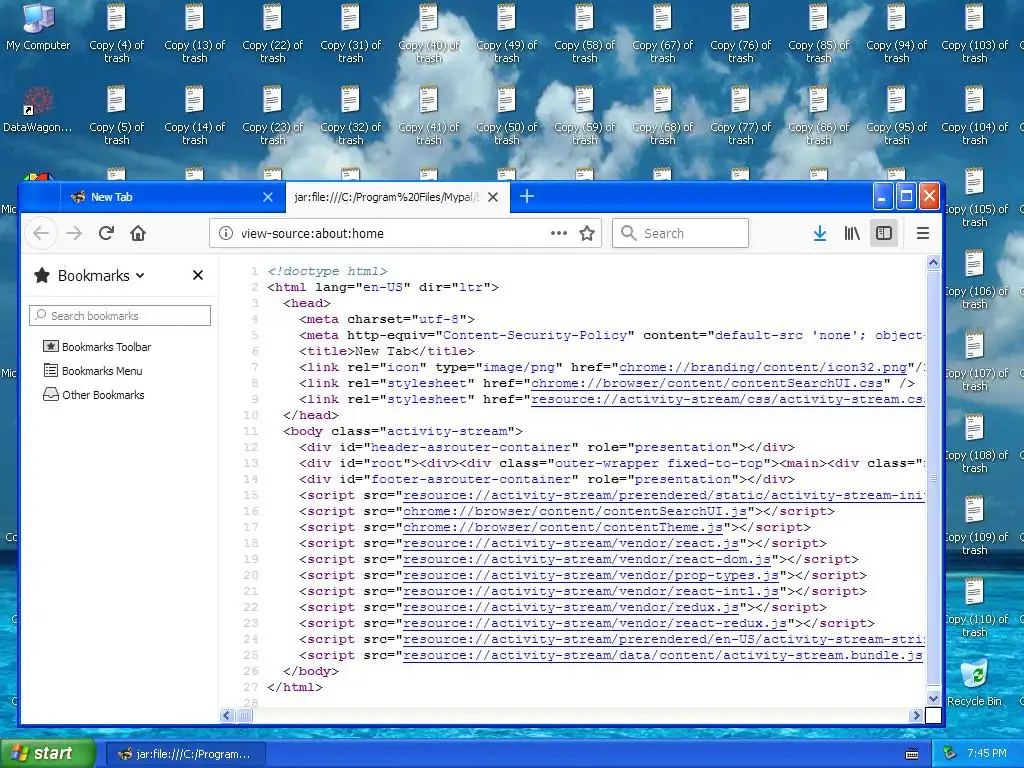Open the vendor/prop-types.js link
Screen dimensions: 1024x768
(591, 575)
